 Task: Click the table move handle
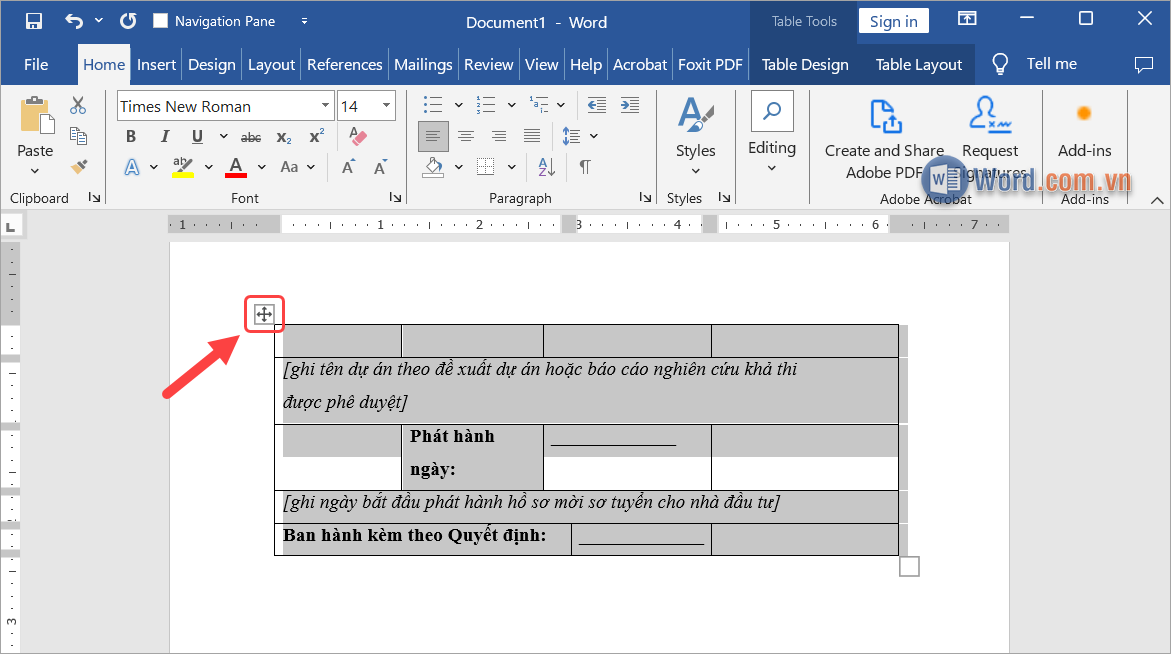pos(264,315)
